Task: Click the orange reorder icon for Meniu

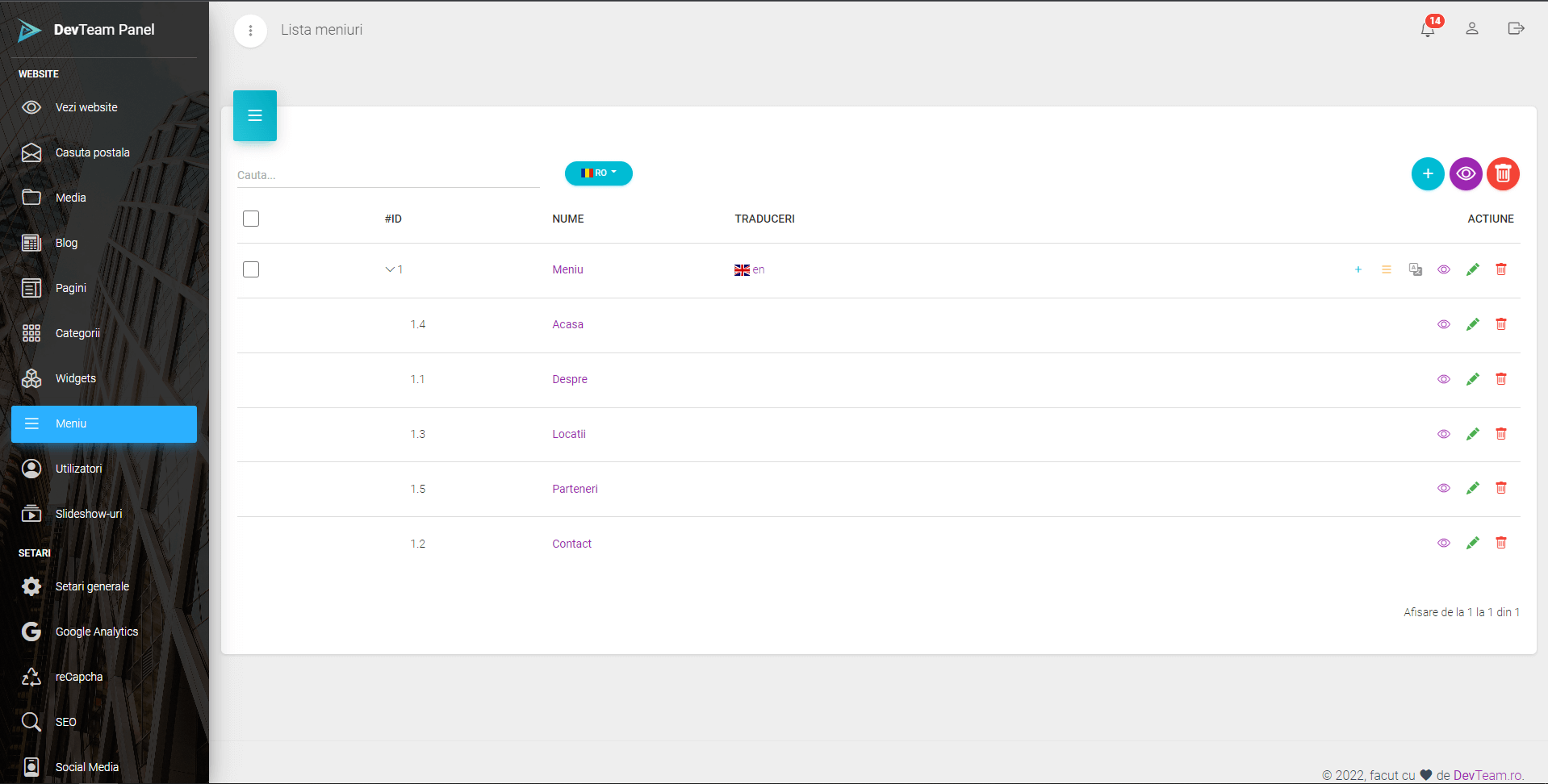Action: tap(1387, 269)
